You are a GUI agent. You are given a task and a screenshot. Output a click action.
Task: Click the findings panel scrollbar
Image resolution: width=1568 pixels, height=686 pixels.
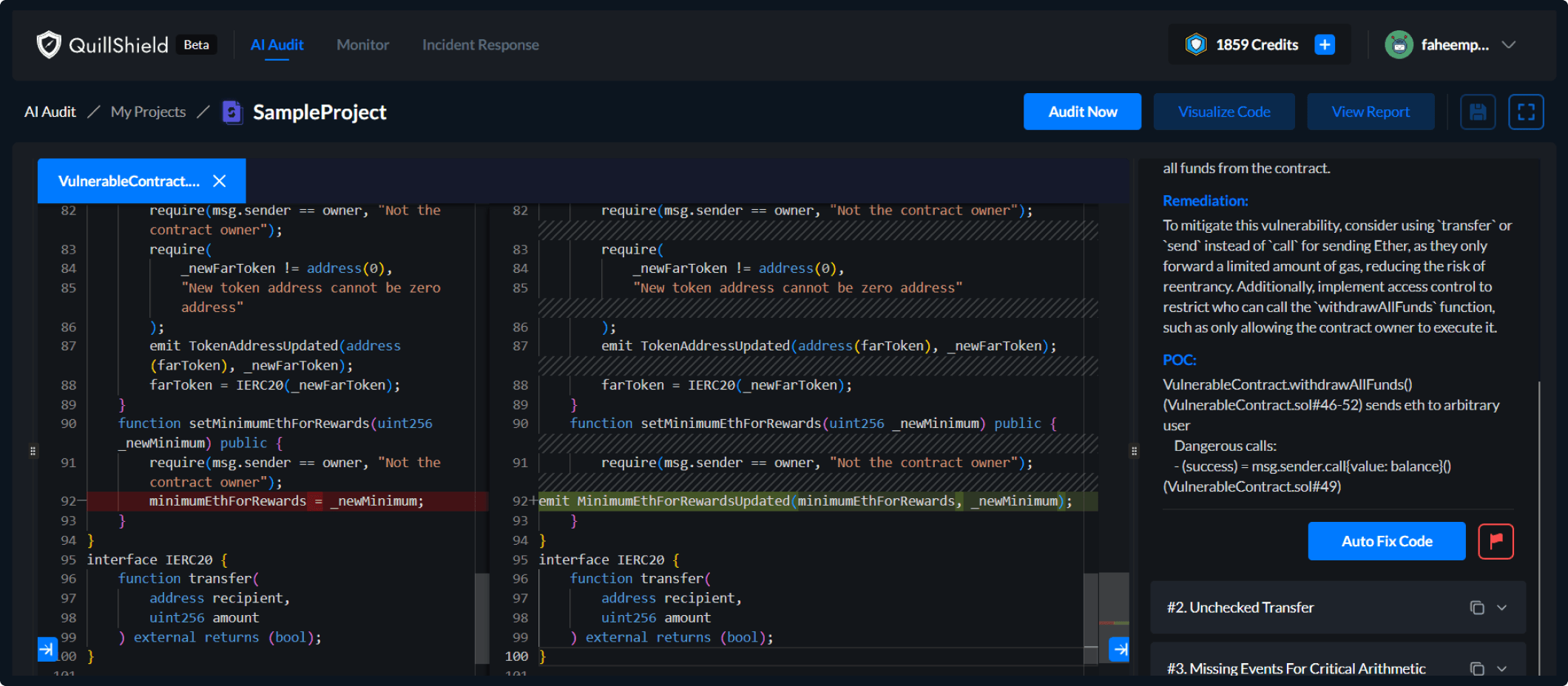coord(1539,528)
